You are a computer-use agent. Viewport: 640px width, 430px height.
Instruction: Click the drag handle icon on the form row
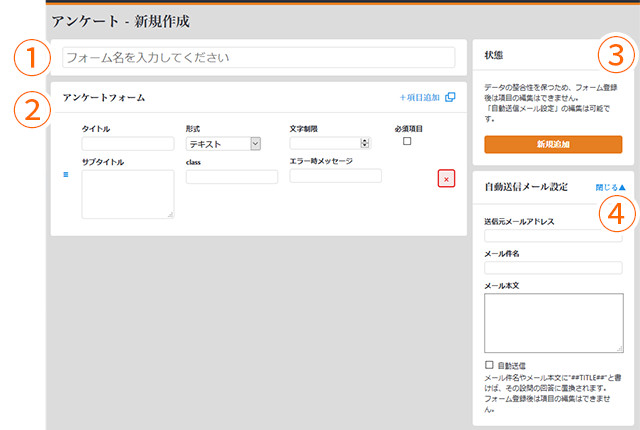click(x=67, y=177)
